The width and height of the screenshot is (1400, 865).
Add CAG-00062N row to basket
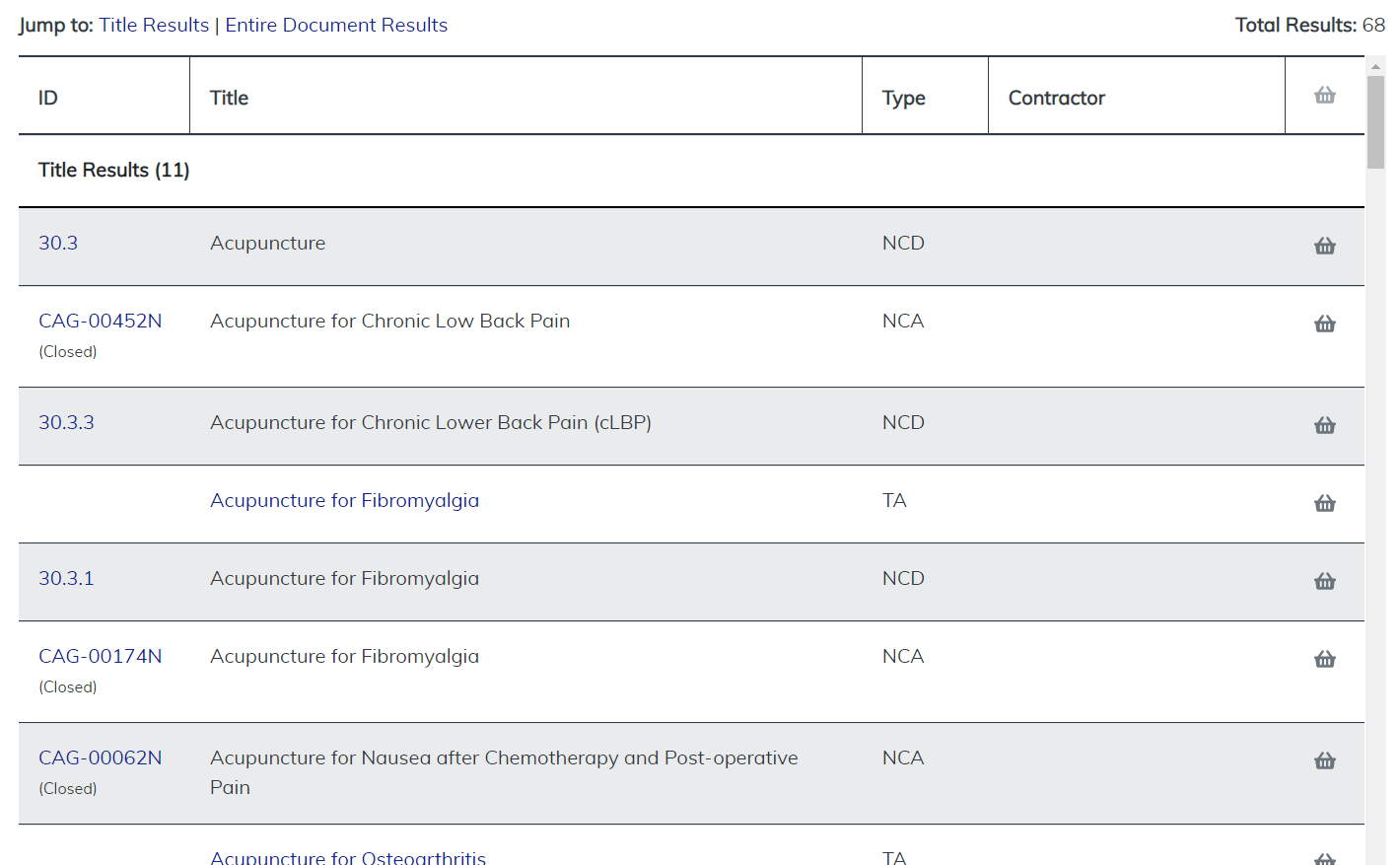(x=1324, y=760)
